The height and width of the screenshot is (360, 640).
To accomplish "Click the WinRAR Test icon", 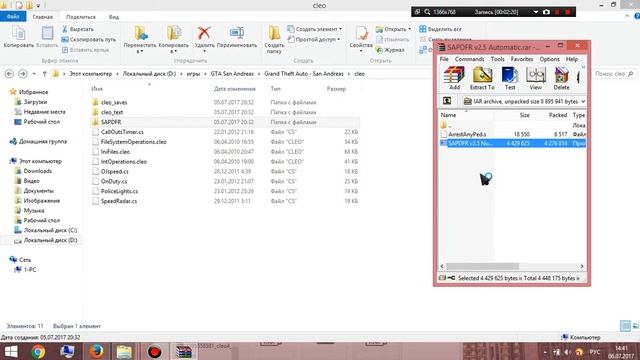I will [510, 76].
